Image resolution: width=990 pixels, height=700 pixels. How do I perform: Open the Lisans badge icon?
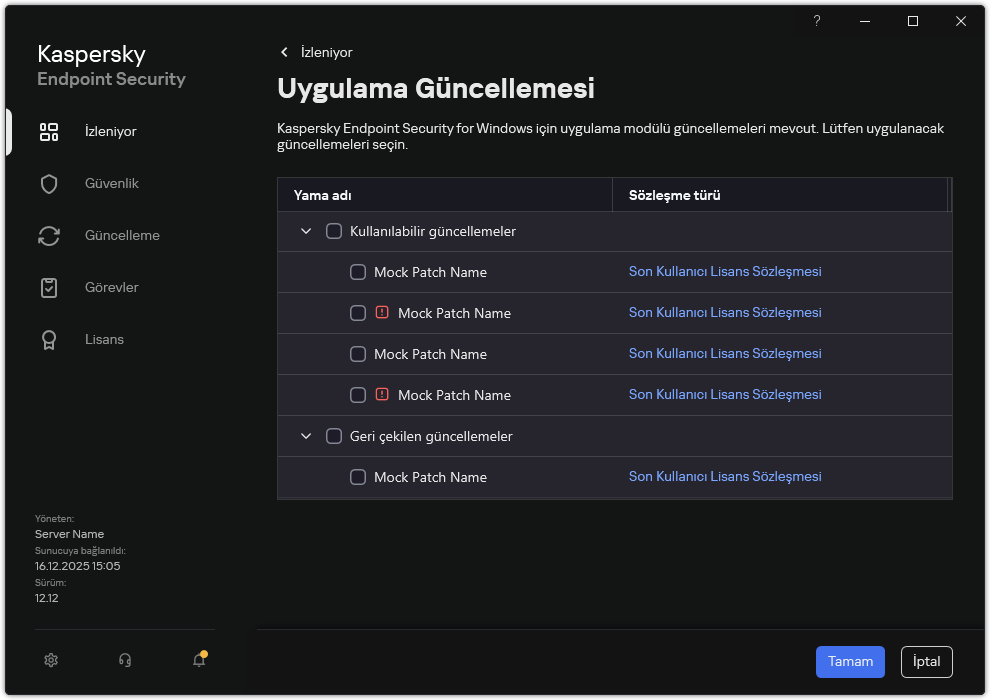(x=49, y=340)
